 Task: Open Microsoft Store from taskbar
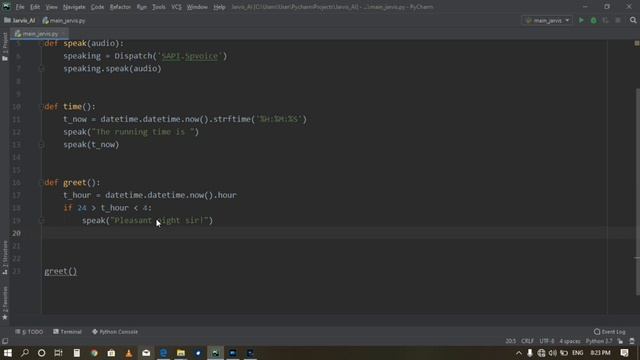(x=111, y=353)
